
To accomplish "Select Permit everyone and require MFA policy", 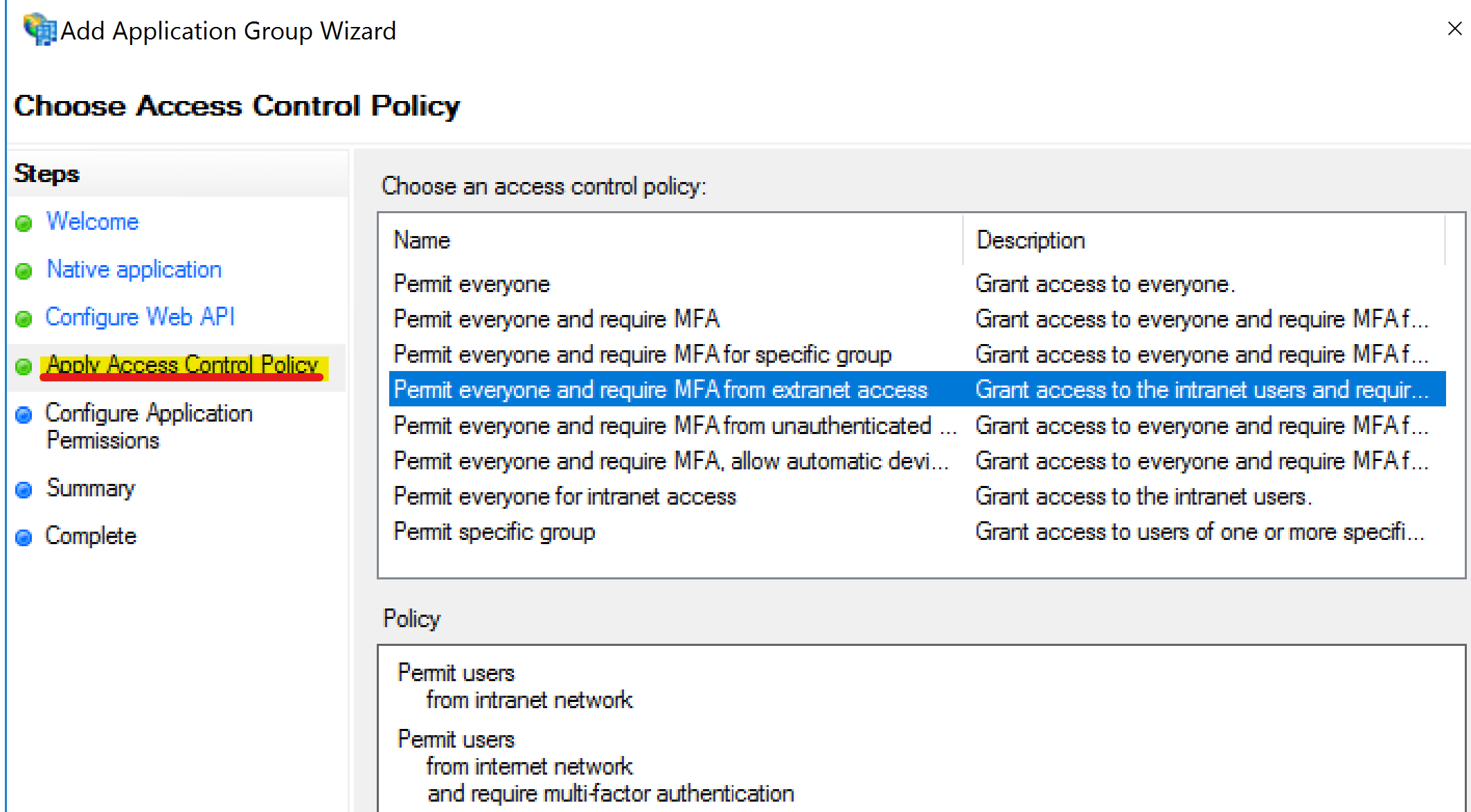I will pyautogui.click(x=917, y=319).
